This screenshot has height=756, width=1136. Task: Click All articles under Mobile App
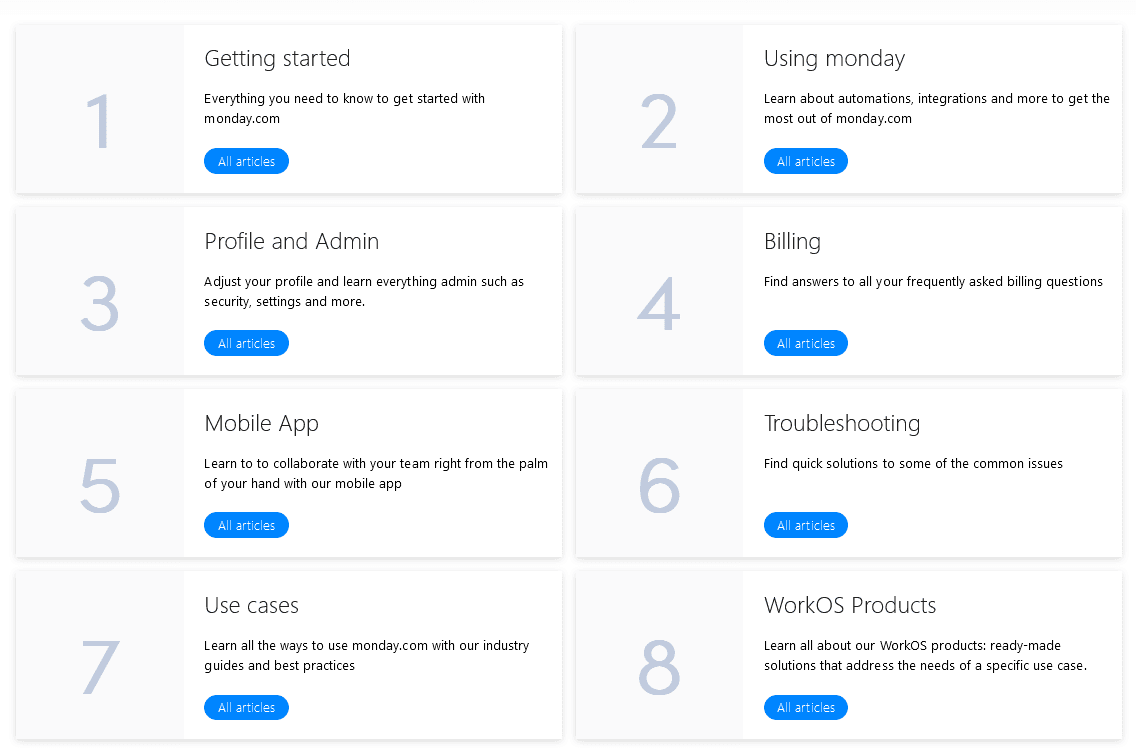(246, 525)
